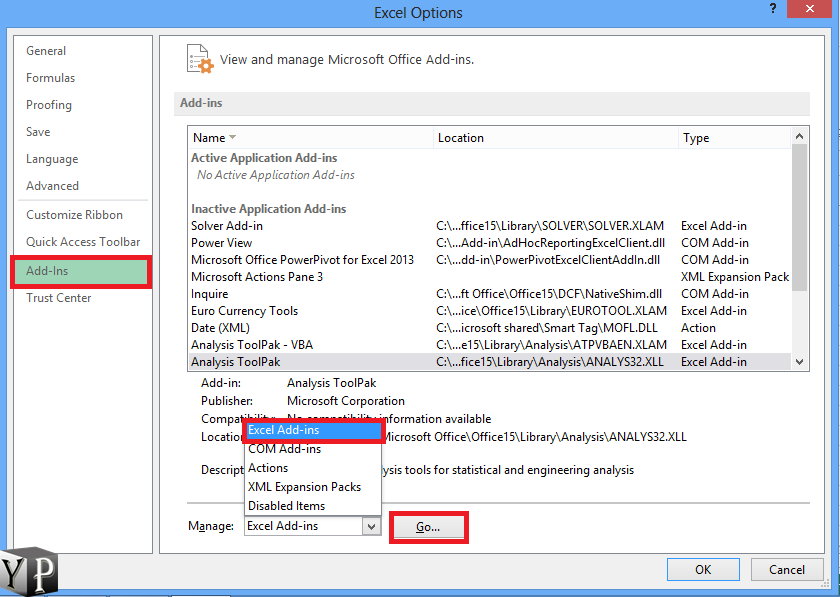Open the Quick Access Toolbar category
The width and height of the screenshot is (840, 597).
[83, 242]
